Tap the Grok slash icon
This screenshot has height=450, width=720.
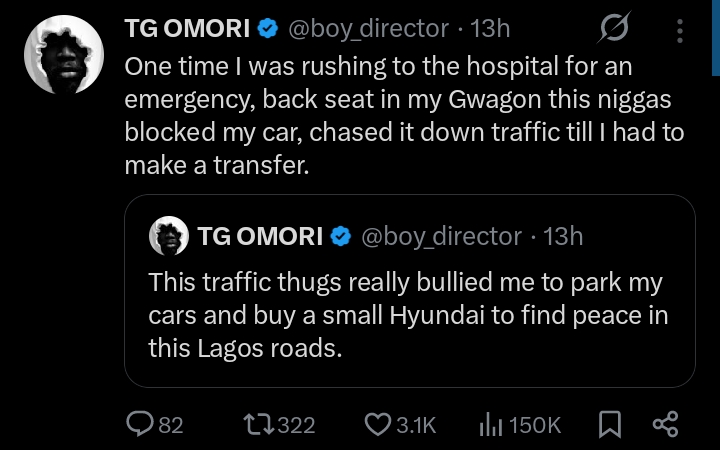pyautogui.click(x=612, y=31)
